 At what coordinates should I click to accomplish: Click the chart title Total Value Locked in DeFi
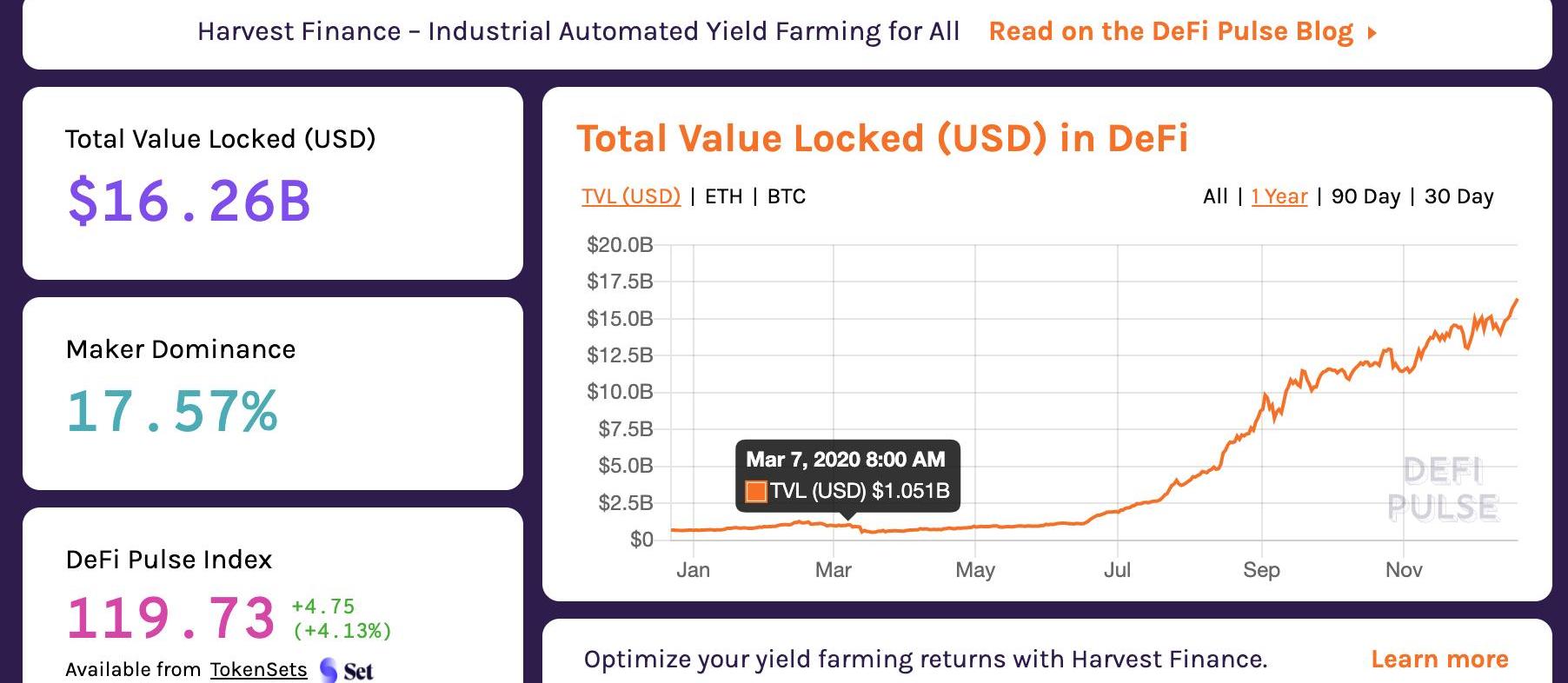[882, 139]
